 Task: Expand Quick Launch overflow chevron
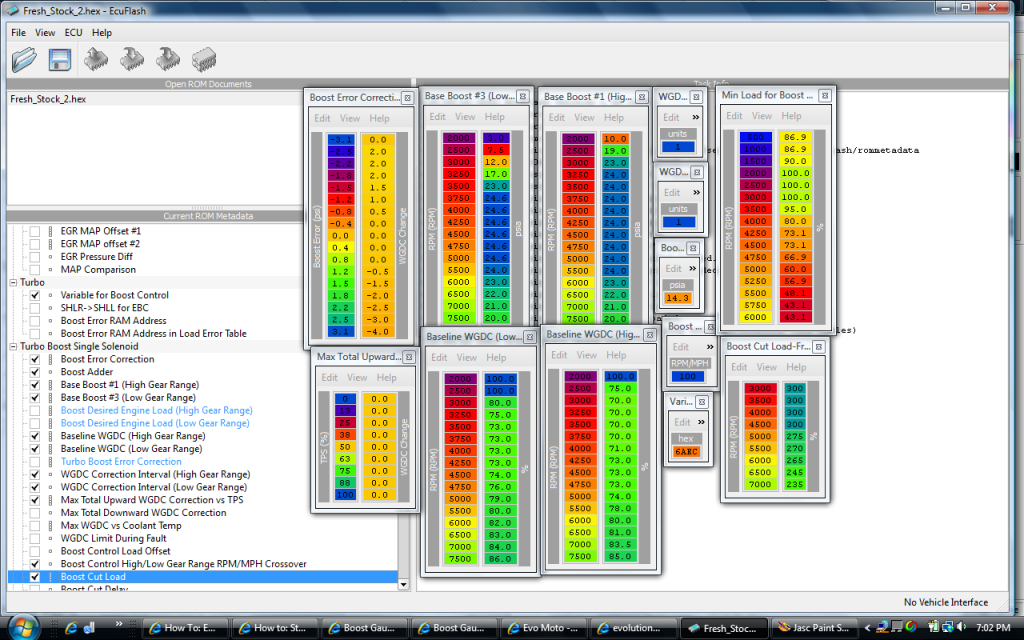point(118,624)
